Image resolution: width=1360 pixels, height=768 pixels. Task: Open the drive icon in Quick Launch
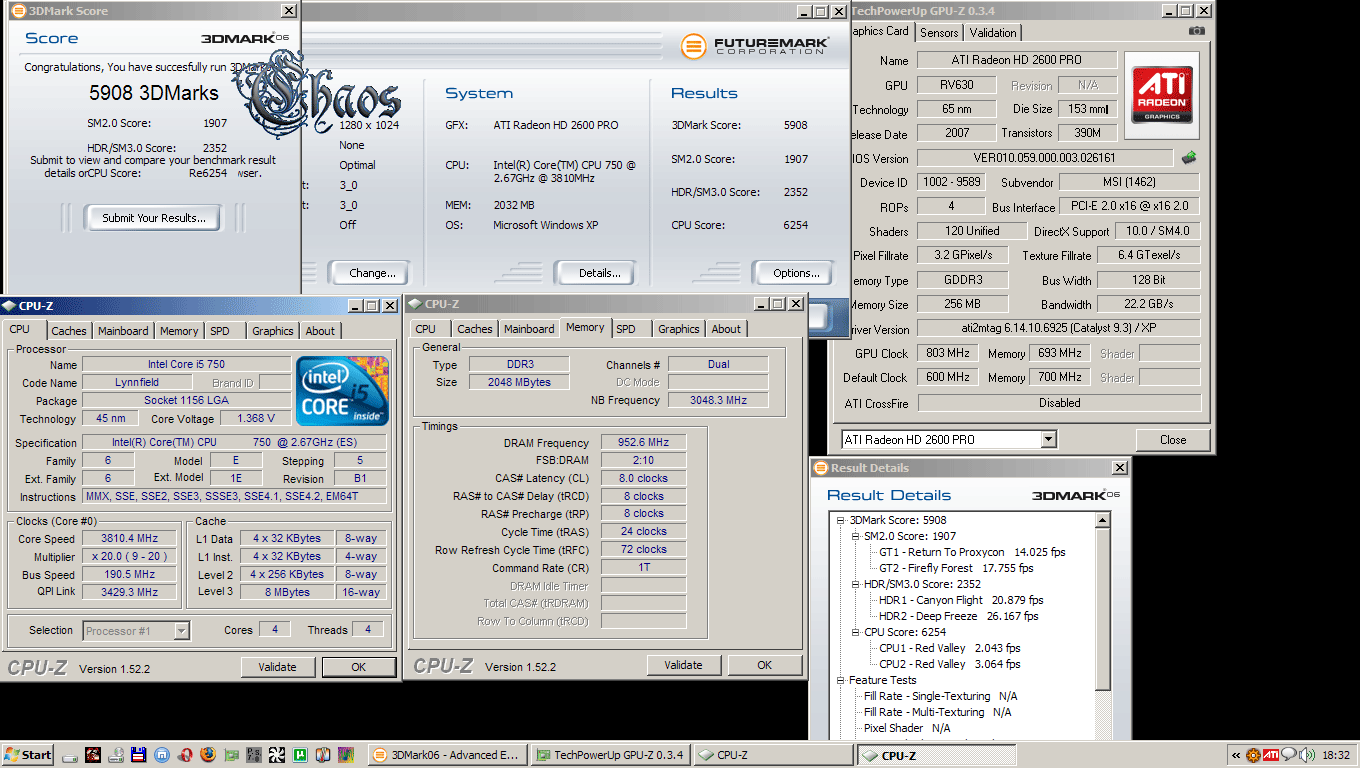(69, 756)
